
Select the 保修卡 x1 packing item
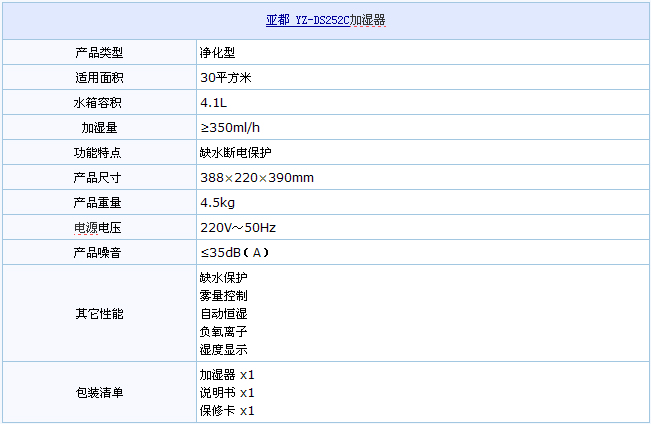227,411
